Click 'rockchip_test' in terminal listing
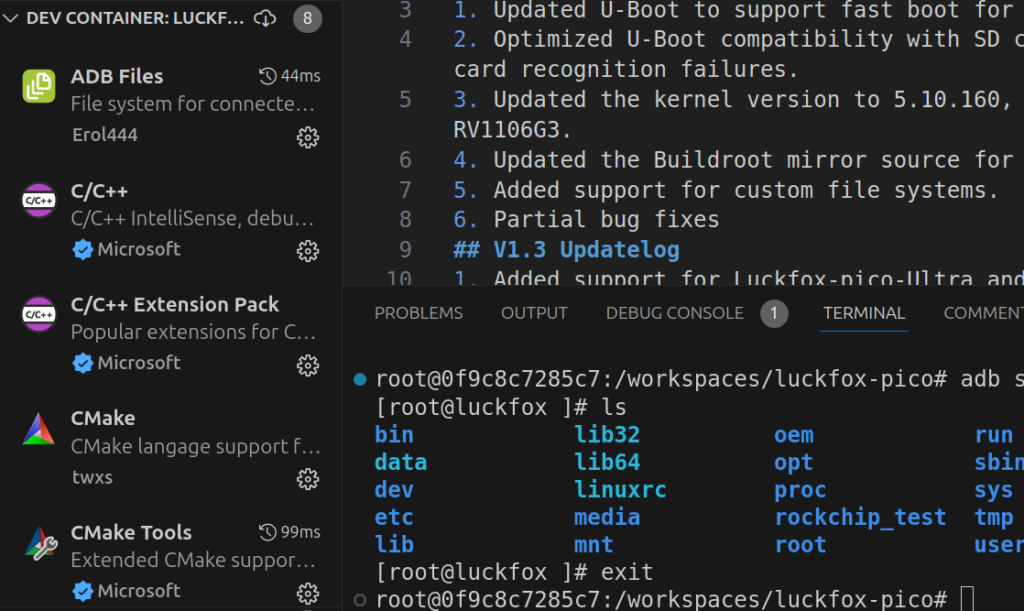The width and height of the screenshot is (1024, 611). [x=860, y=518]
